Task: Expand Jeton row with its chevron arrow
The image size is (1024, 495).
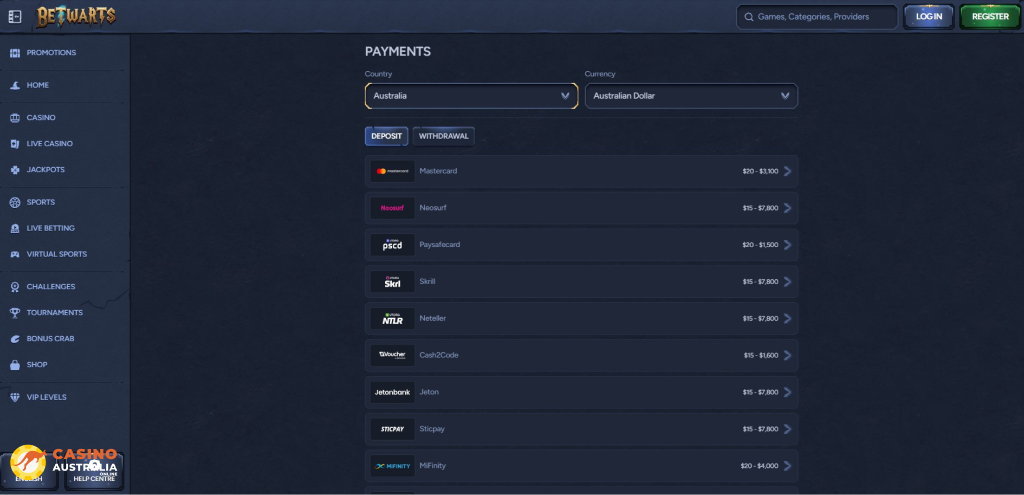Action: pos(788,392)
